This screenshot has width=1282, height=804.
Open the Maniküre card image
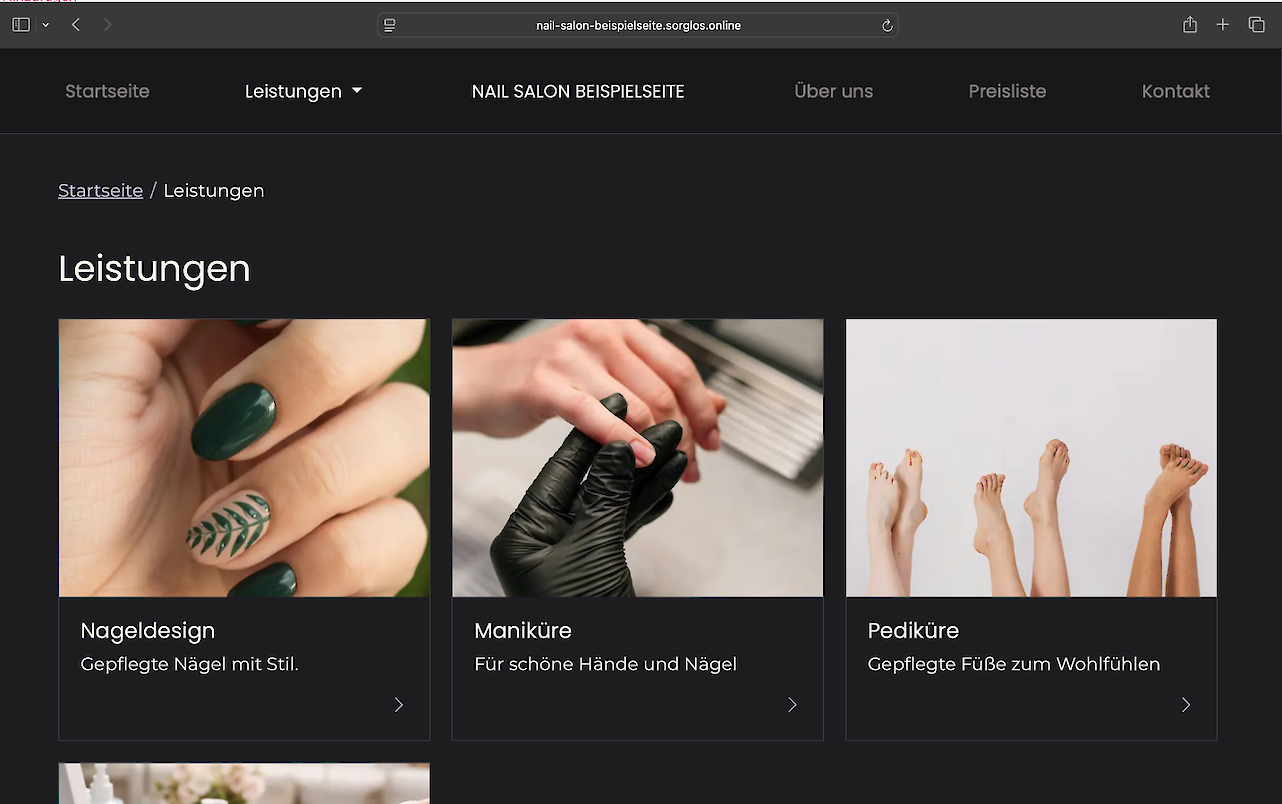tap(637, 458)
